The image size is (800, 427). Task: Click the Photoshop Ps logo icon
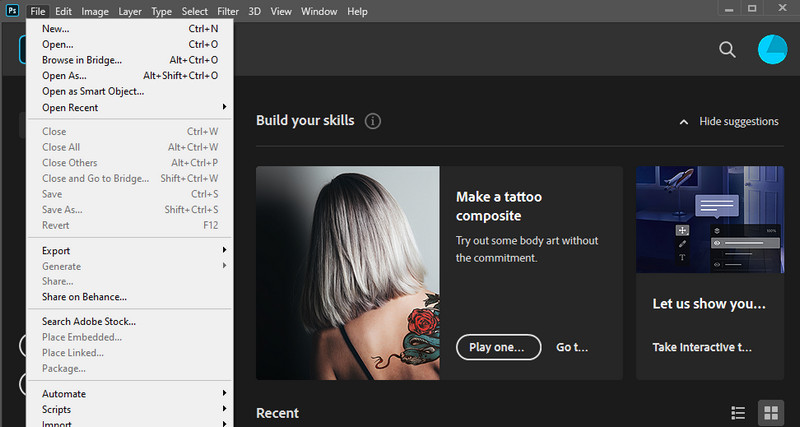[x=11, y=11]
